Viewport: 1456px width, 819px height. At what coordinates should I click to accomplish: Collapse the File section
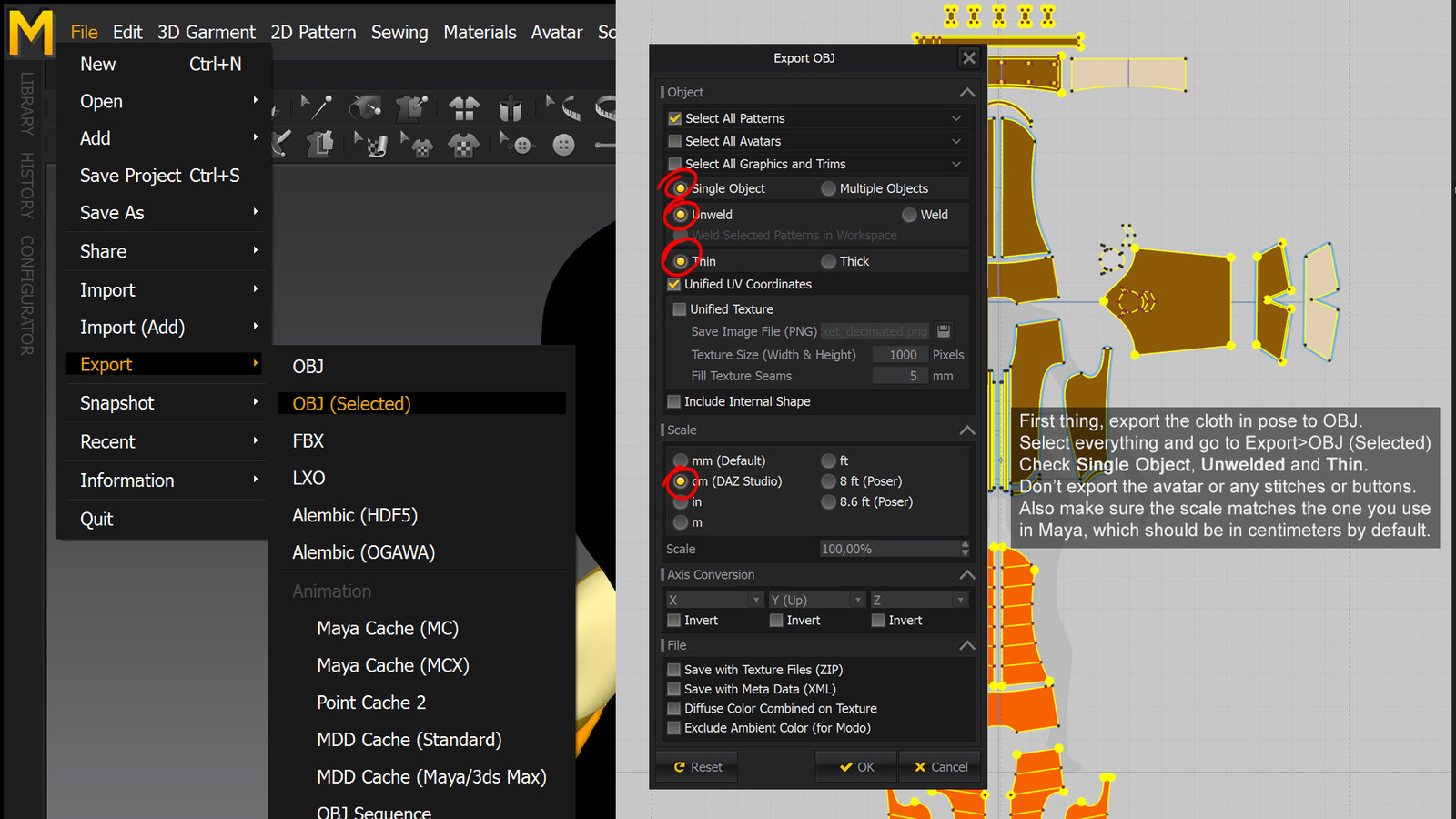(967, 645)
